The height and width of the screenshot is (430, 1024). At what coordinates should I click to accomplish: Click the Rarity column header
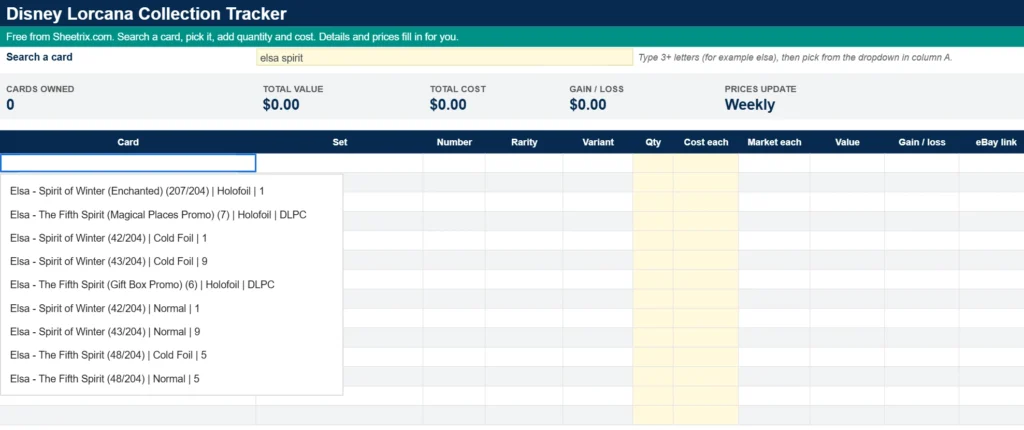point(524,142)
